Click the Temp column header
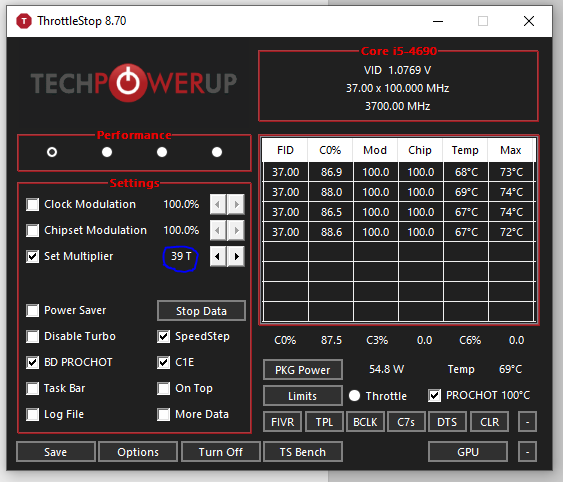Viewport: 563px width, 482px height. (x=465, y=150)
